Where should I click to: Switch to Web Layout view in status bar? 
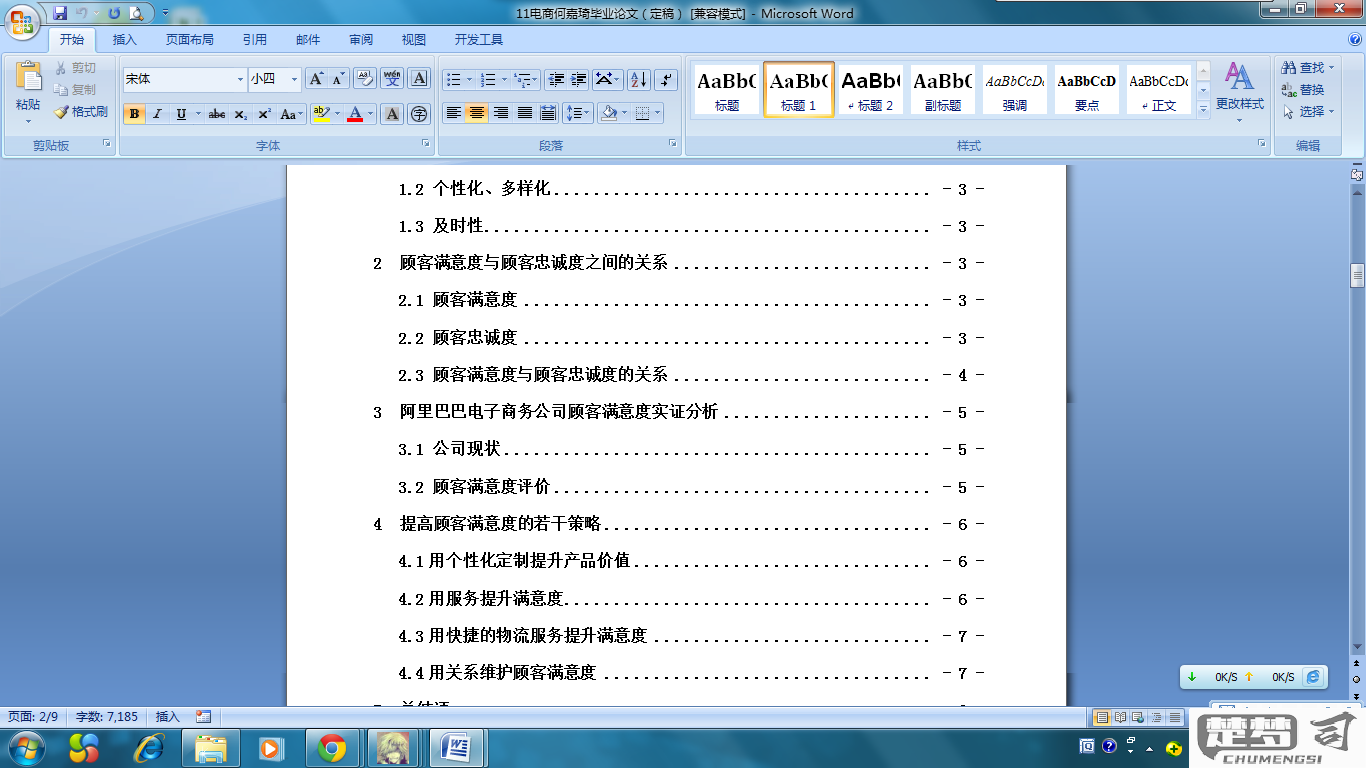click(x=1138, y=717)
